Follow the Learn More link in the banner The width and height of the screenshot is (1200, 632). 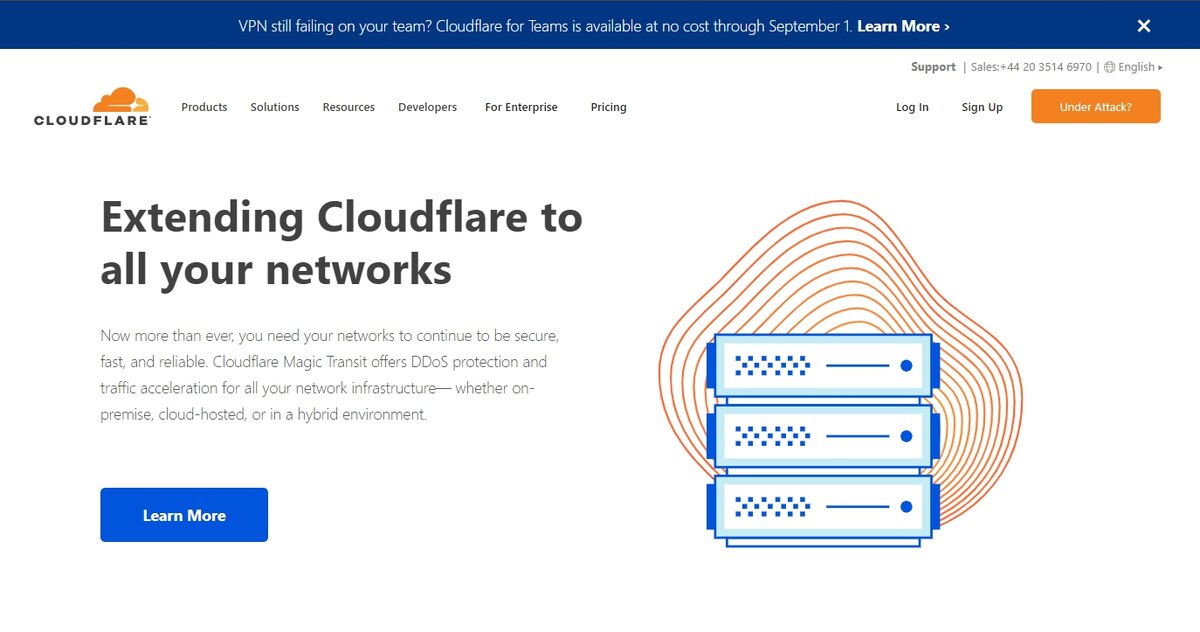click(x=899, y=26)
